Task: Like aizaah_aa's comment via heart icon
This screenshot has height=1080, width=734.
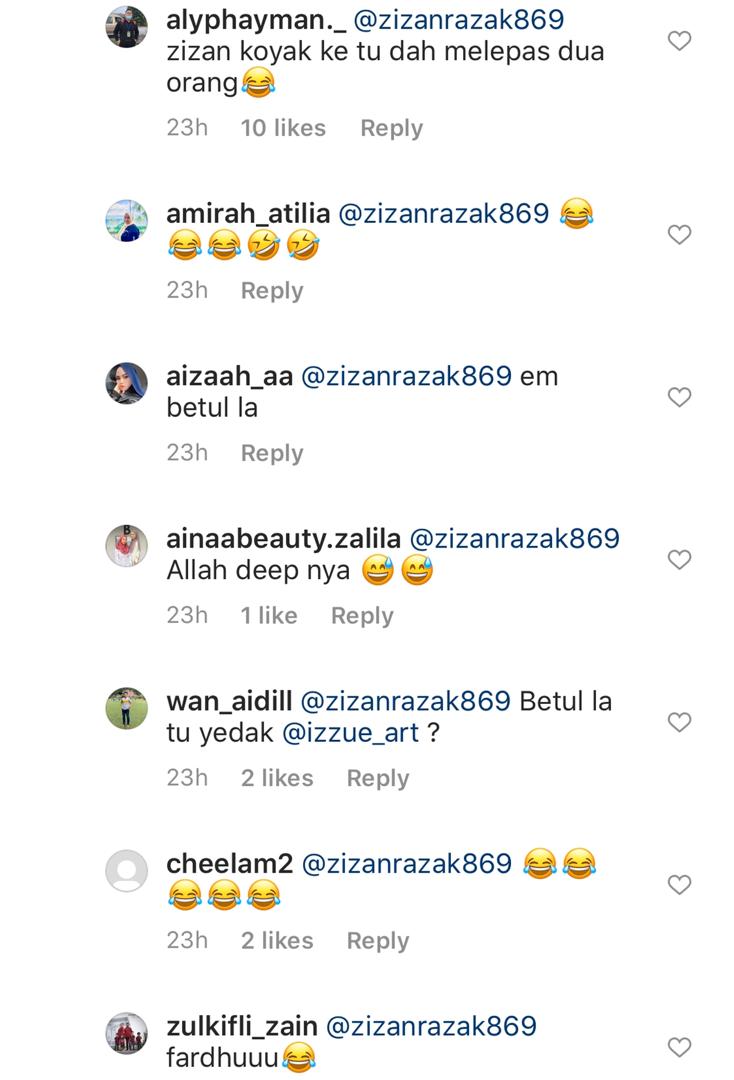Action: pos(679,397)
